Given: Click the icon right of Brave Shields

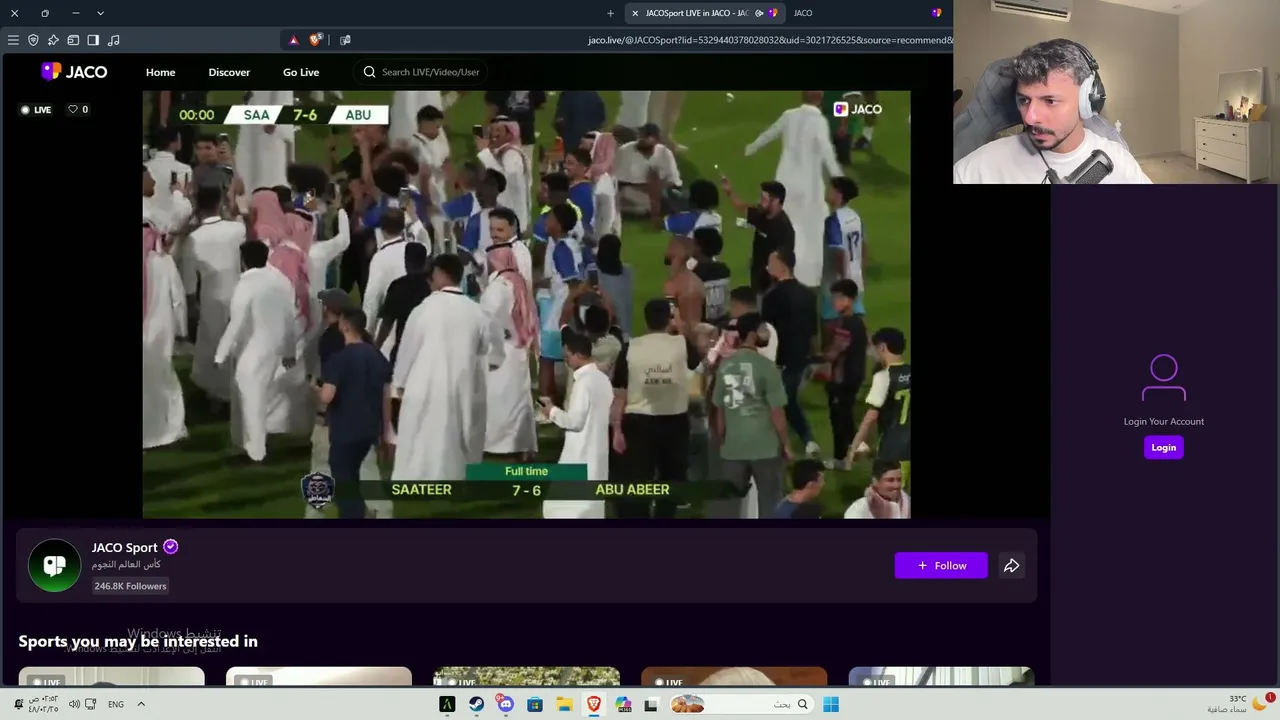Looking at the screenshot, I should coord(345,40).
